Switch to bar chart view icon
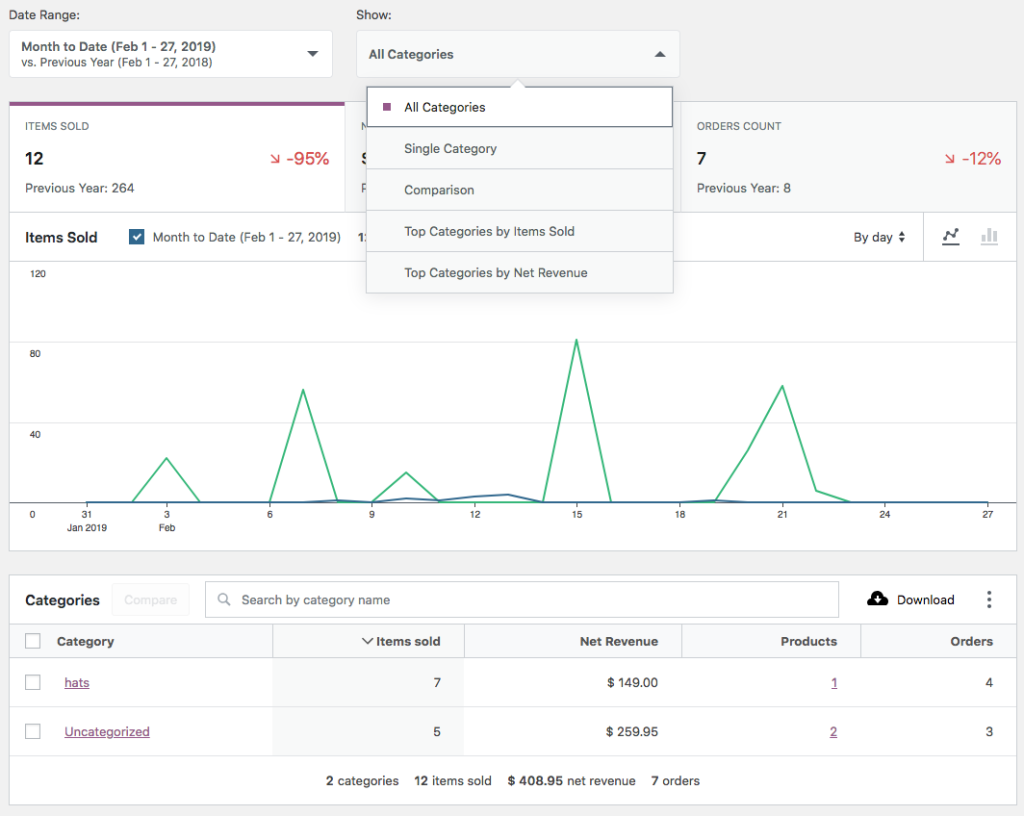This screenshot has height=816, width=1024. coord(989,237)
